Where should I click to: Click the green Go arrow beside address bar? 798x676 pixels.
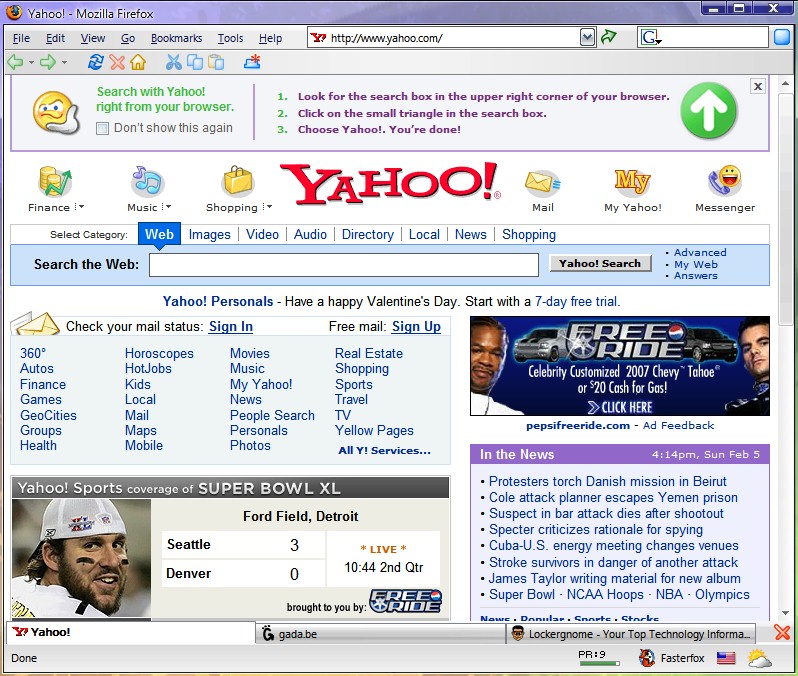point(608,37)
